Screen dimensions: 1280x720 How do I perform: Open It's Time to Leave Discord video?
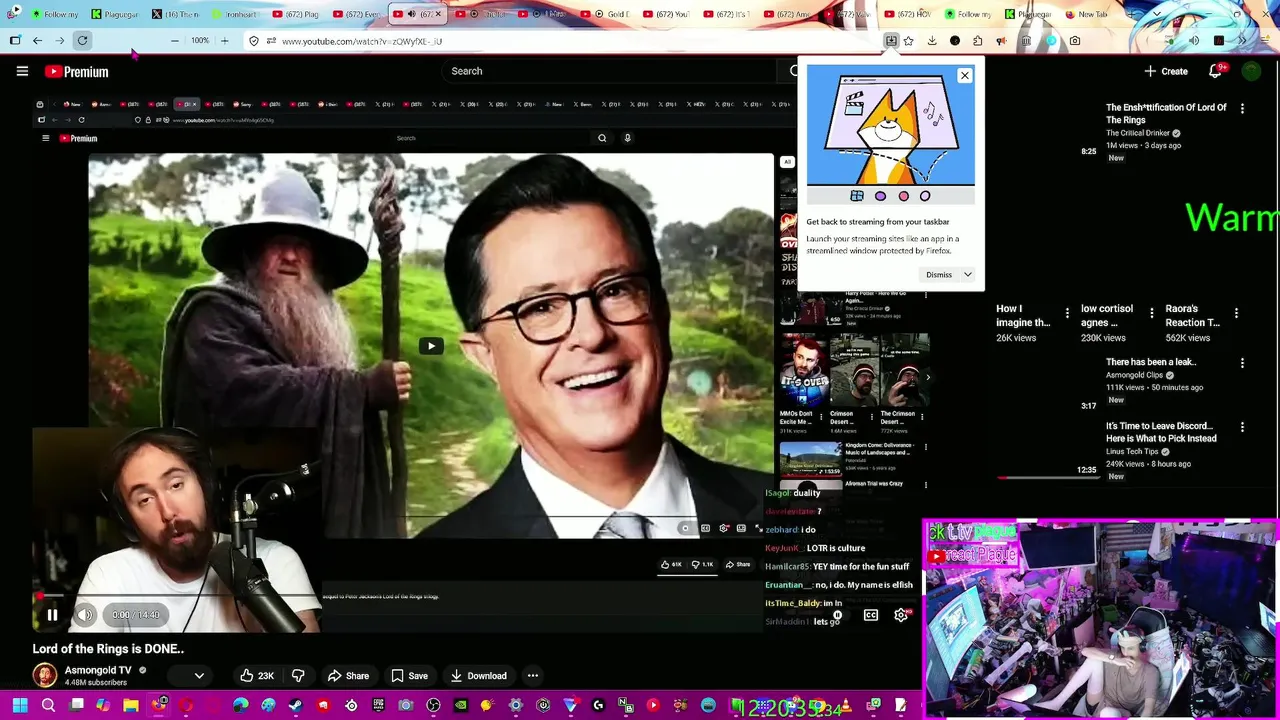(x=1161, y=432)
